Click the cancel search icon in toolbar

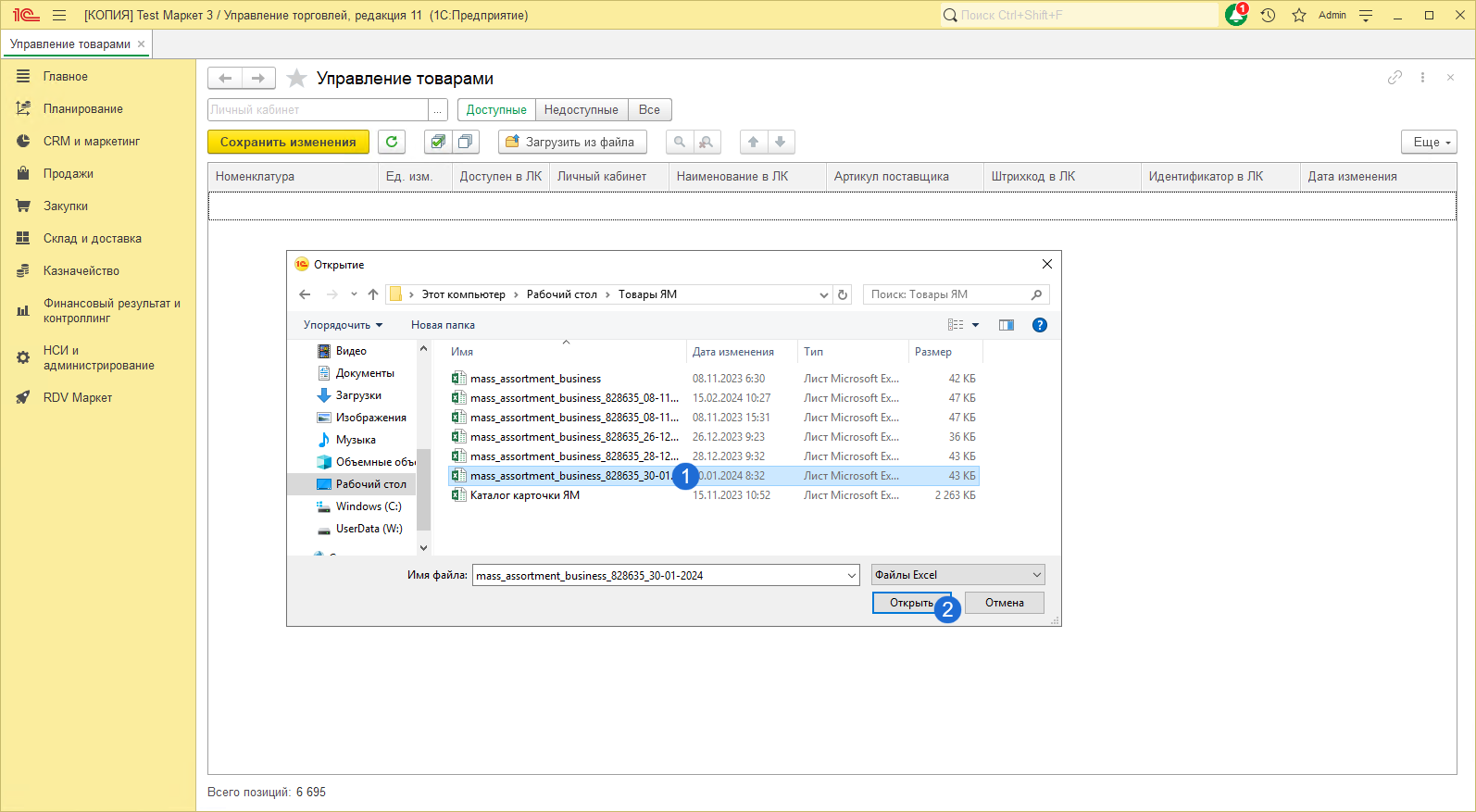tap(706, 142)
